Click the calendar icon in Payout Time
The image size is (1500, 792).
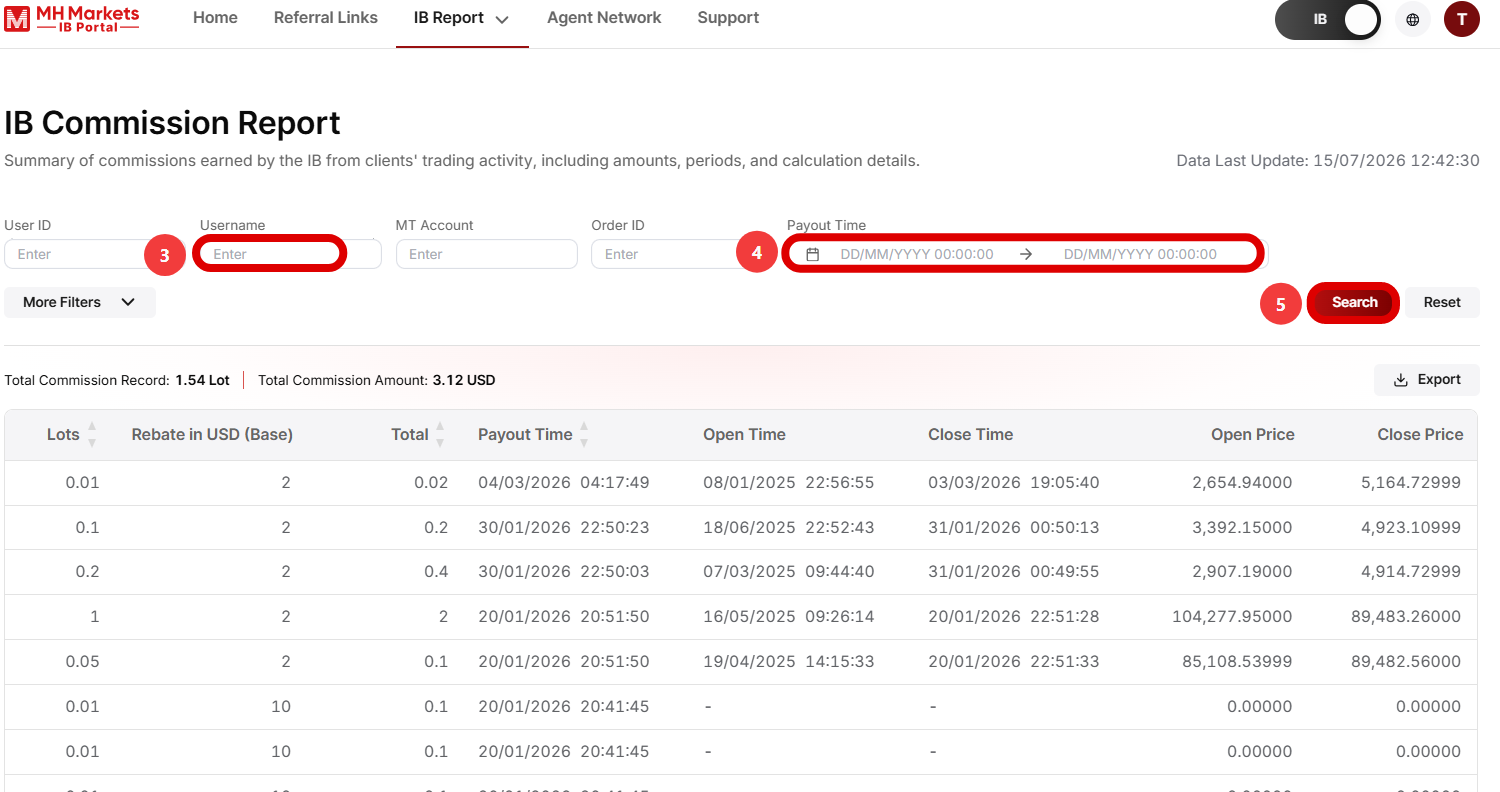coord(813,254)
